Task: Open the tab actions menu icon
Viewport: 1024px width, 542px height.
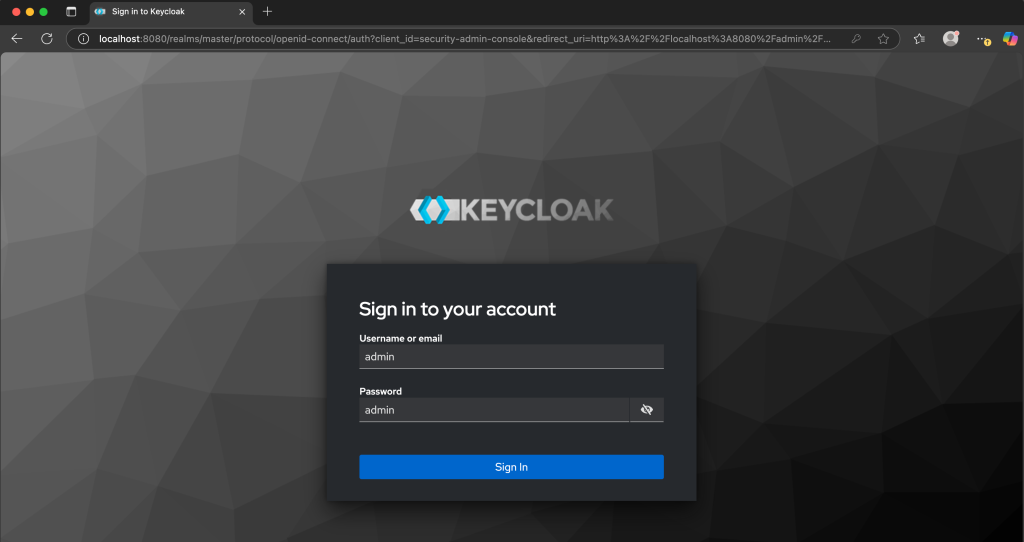Action: click(x=71, y=11)
